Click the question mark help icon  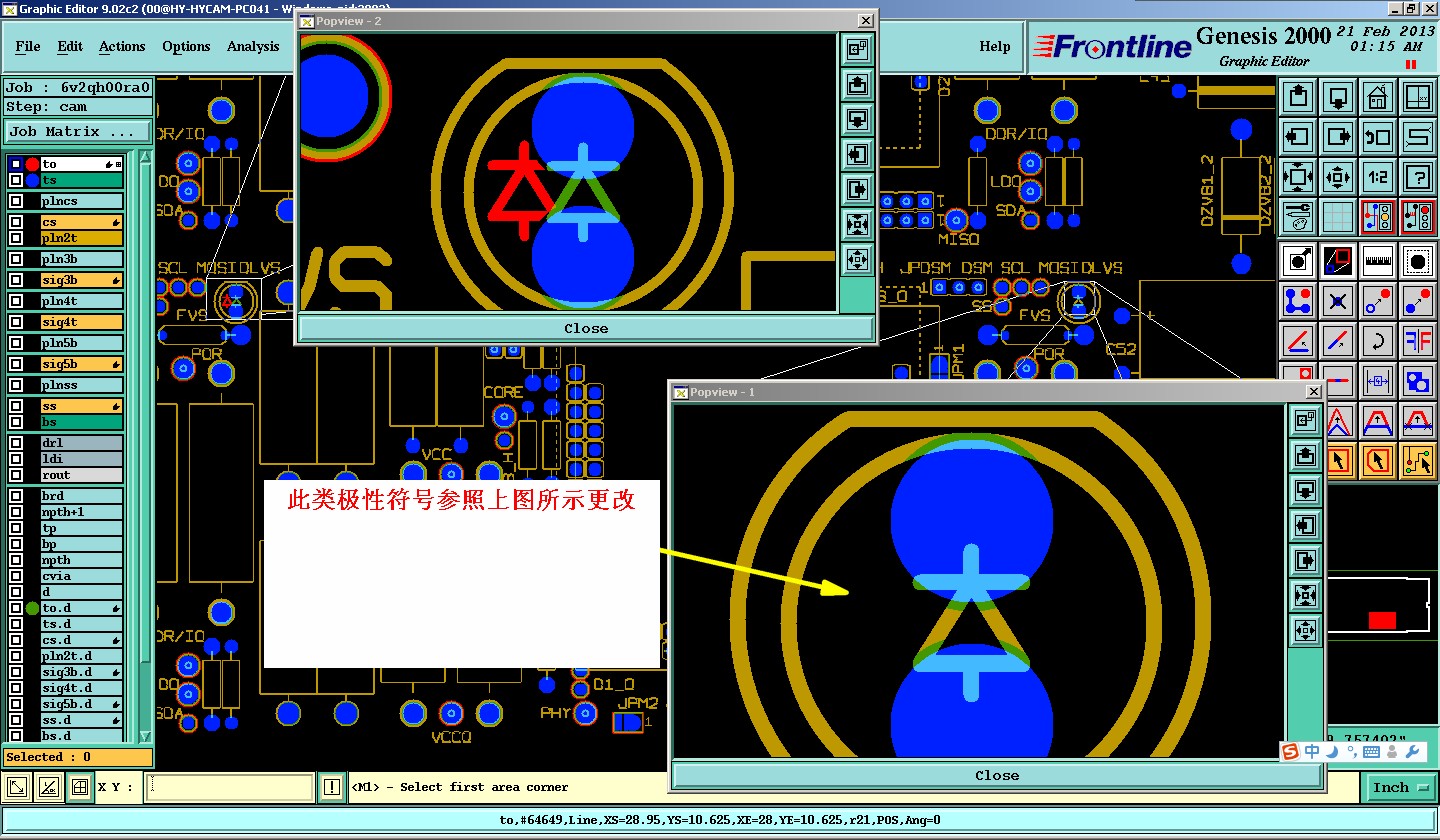pos(1418,177)
